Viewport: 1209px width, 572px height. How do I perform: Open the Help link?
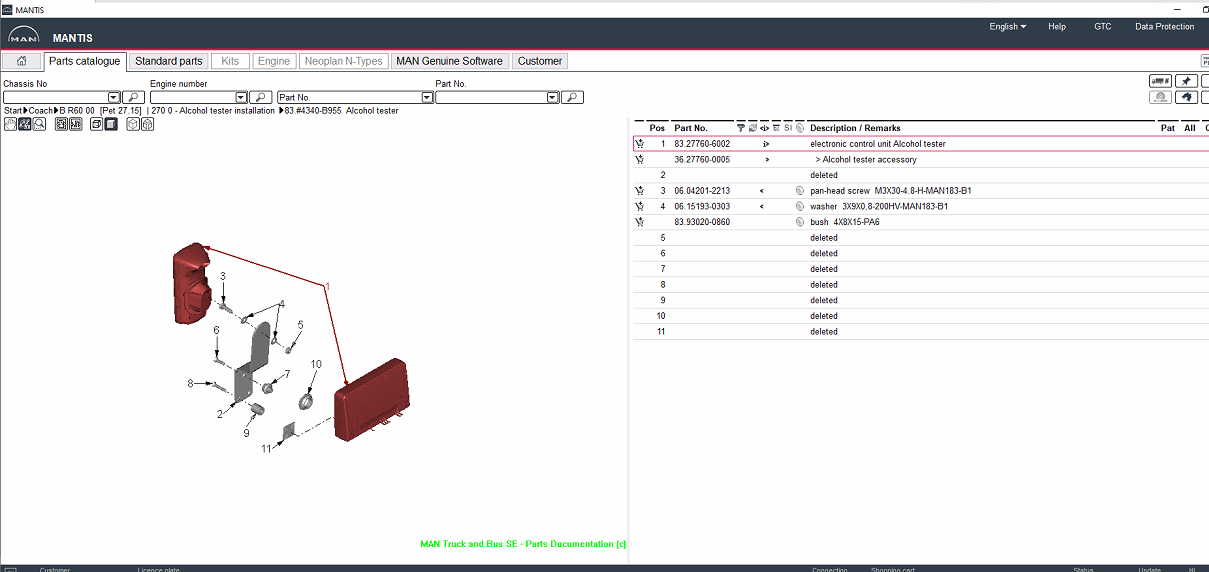tap(1056, 27)
